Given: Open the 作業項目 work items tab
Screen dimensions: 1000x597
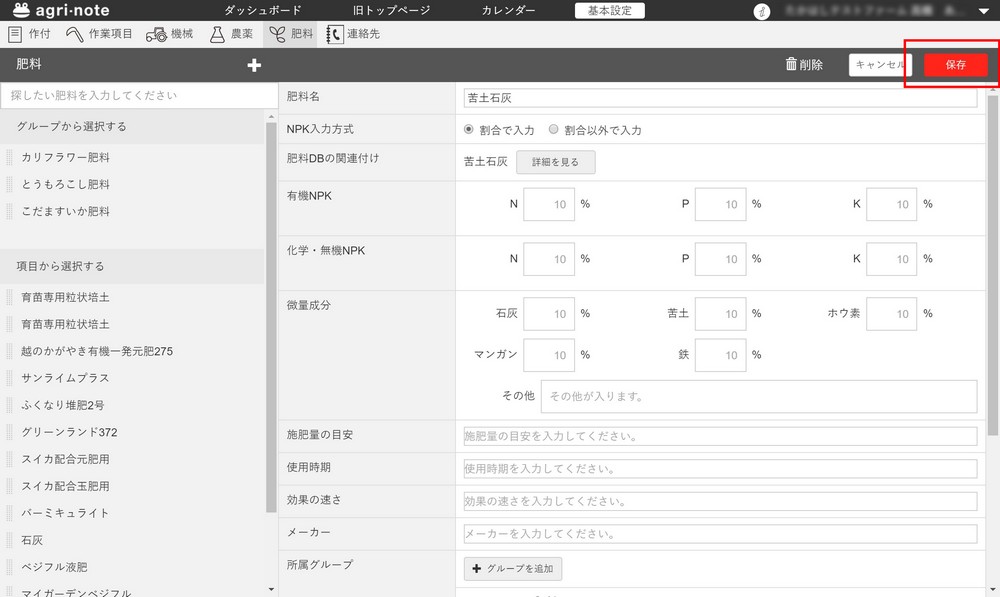Looking at the screenshot, I should pyautogui.click(x=100, y=34).
